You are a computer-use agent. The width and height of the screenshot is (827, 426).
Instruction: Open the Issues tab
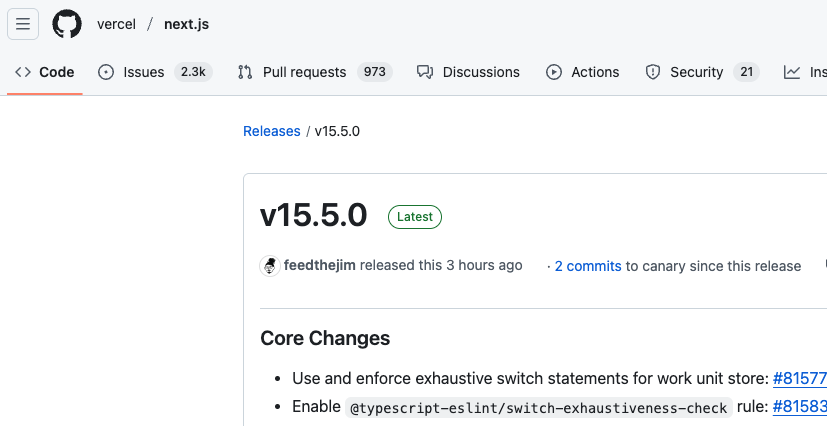click(x=155, y=72)
